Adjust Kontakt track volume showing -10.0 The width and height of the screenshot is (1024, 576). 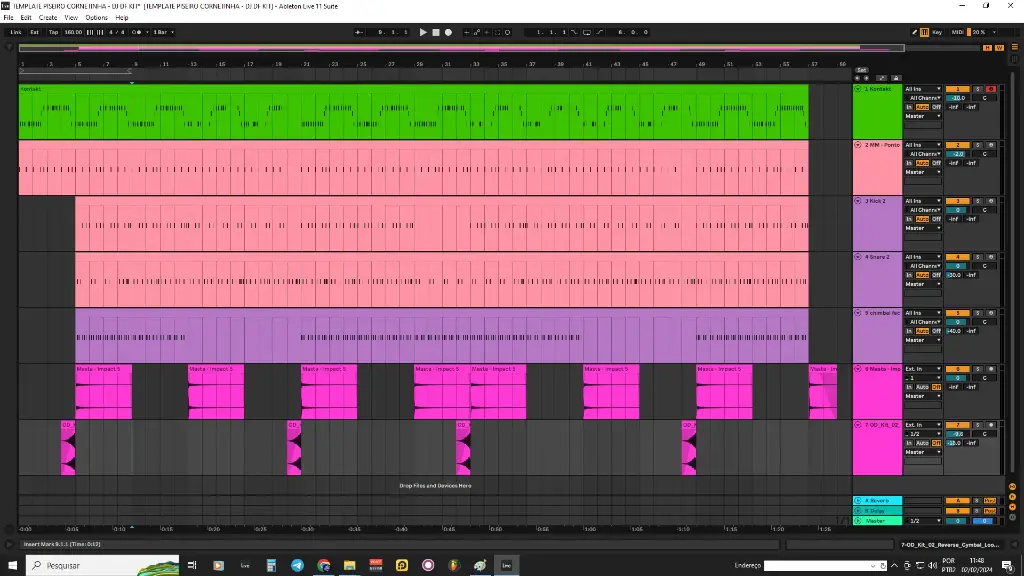(957, 98)
